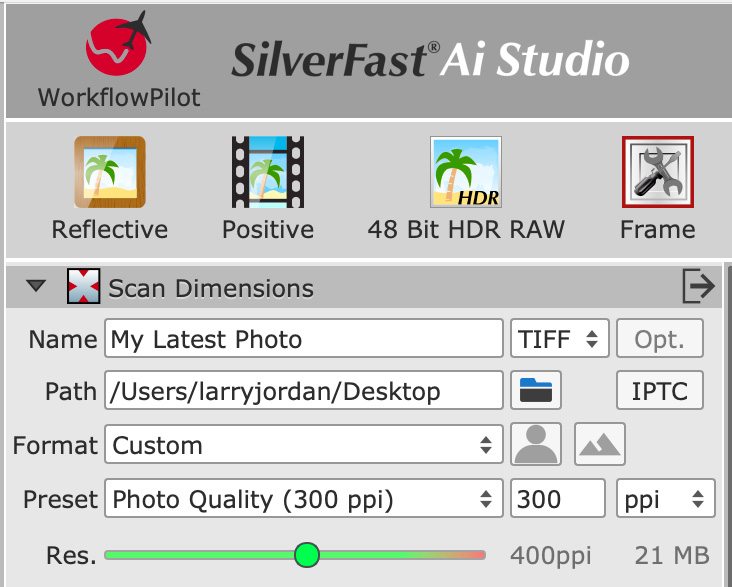Click the green Res. slider handle
Screen dimensions: 732x587
coord(307,555)
